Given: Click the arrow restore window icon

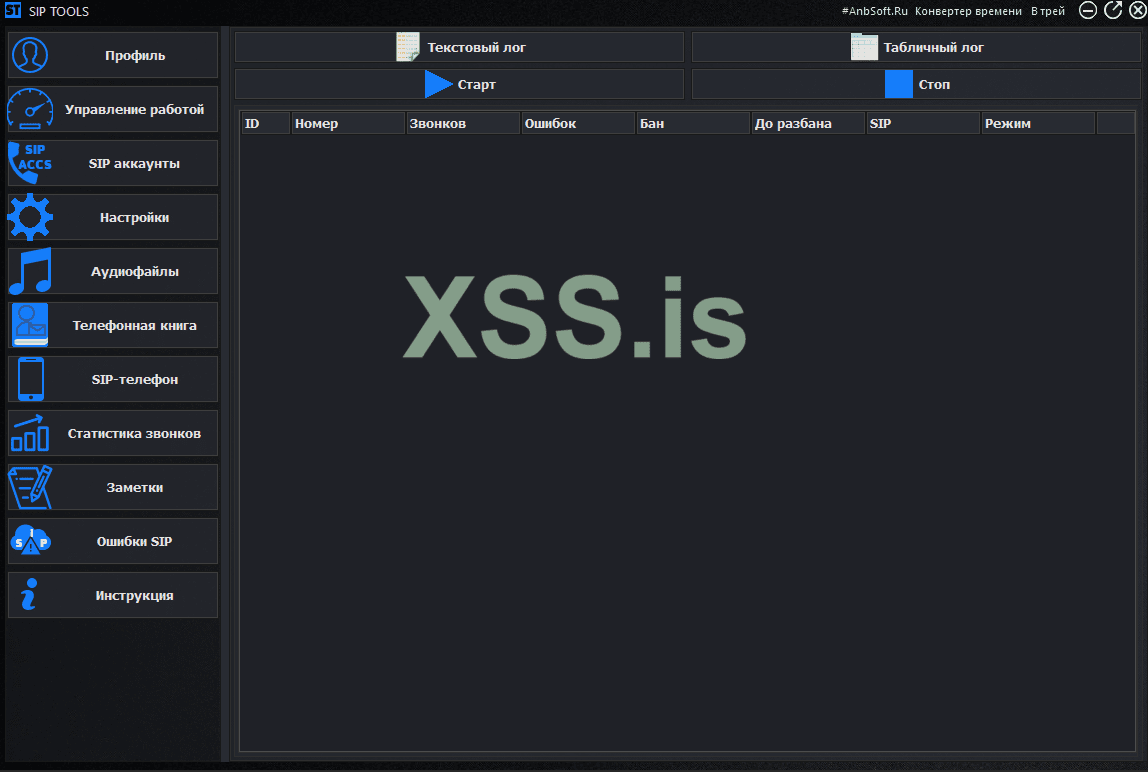Looking at the screenshot, I should click(1113, 10).
